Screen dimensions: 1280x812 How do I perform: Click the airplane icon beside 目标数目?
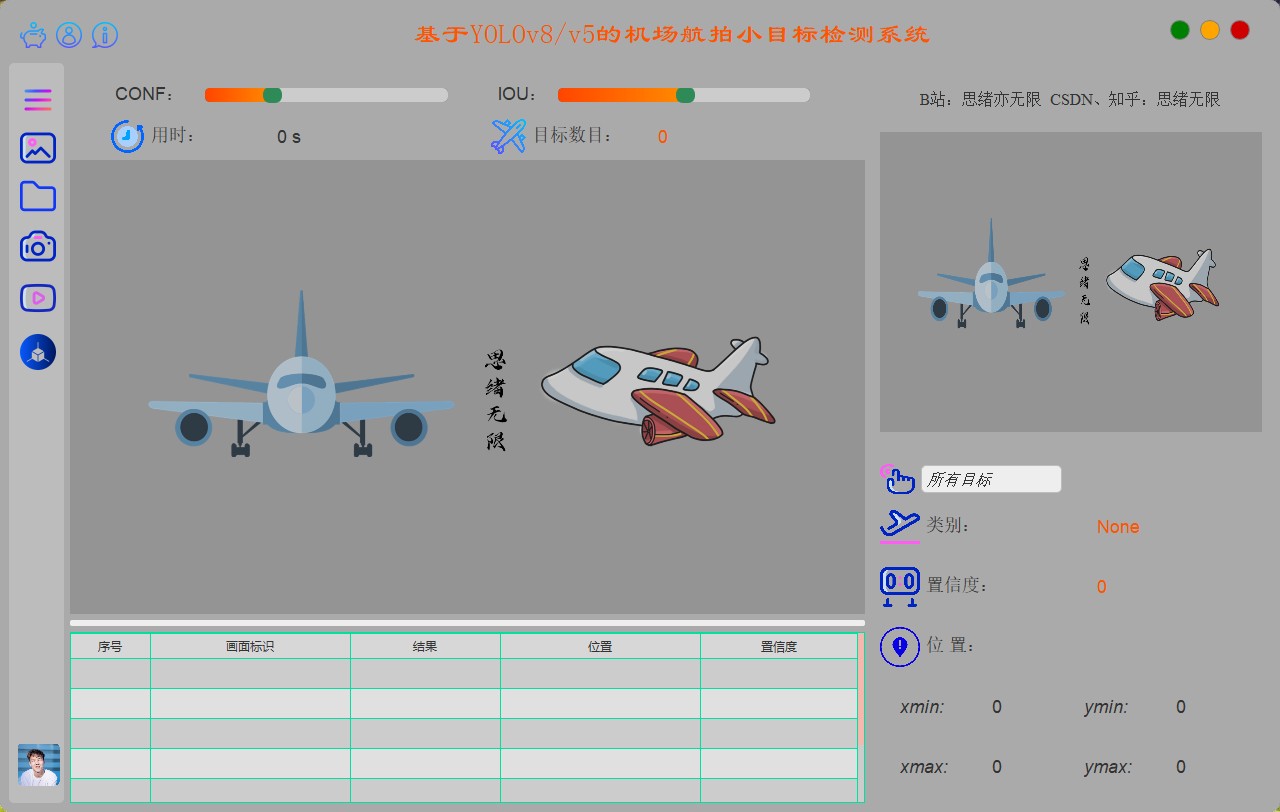[509, 136]
